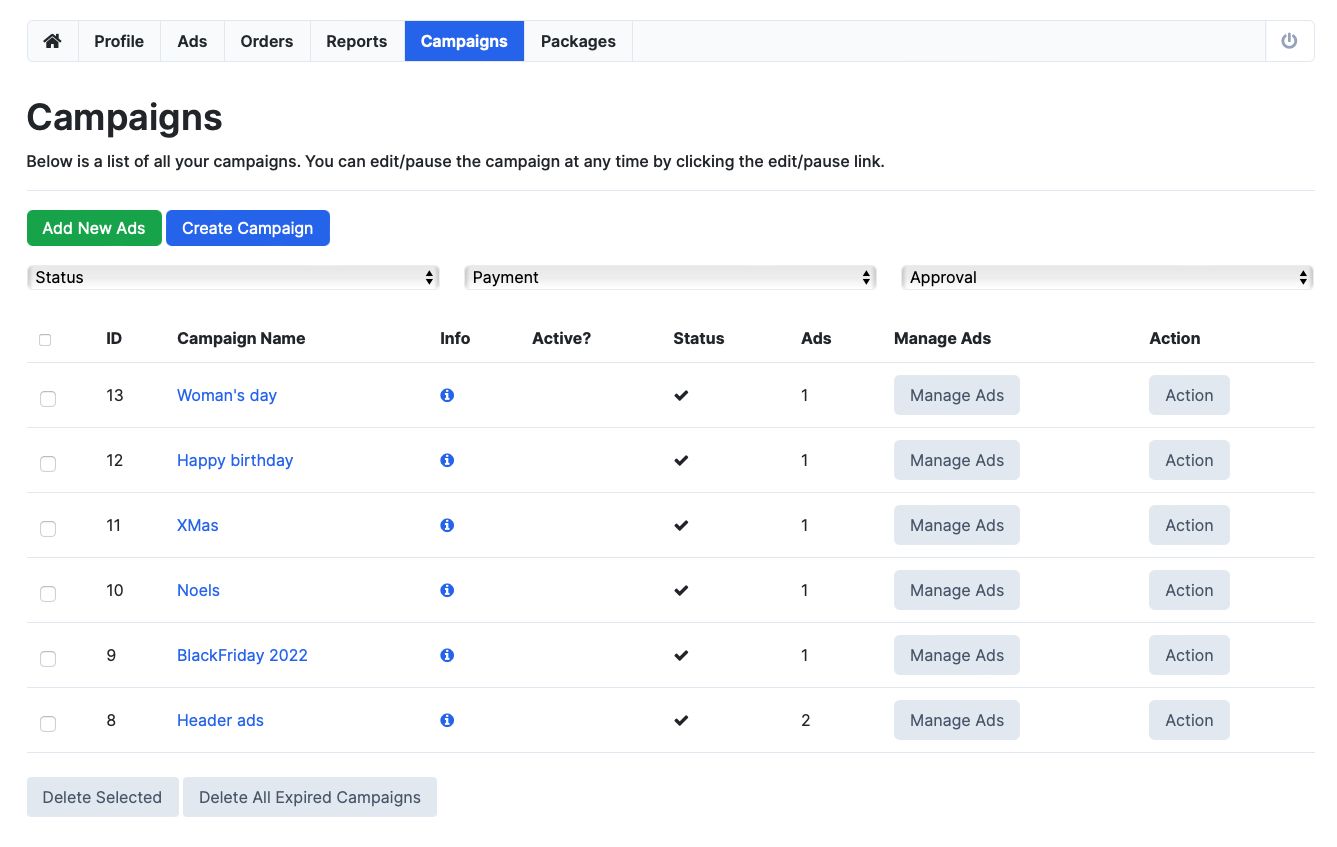Open Action menu for BlackFriday 2022
Screen dimensions: 1337x847
point(1189,655)
